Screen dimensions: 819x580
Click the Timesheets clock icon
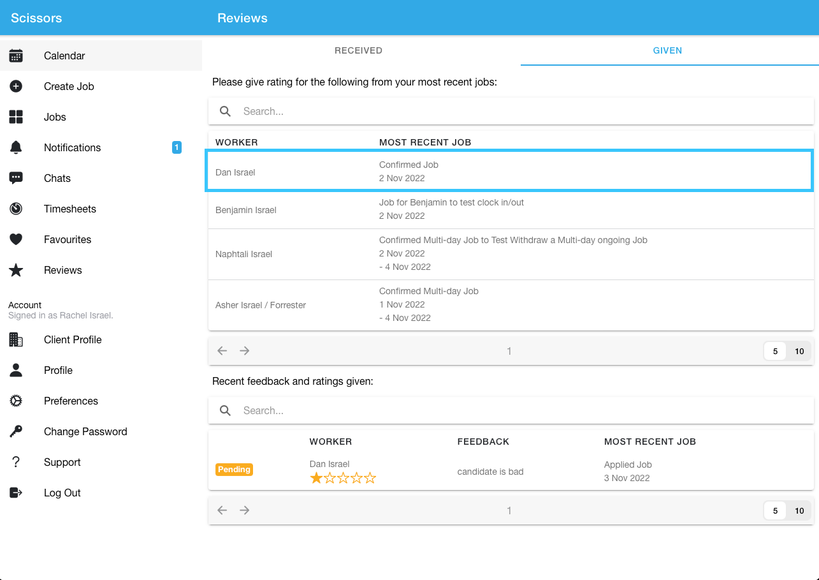click(x=16, y=209)
